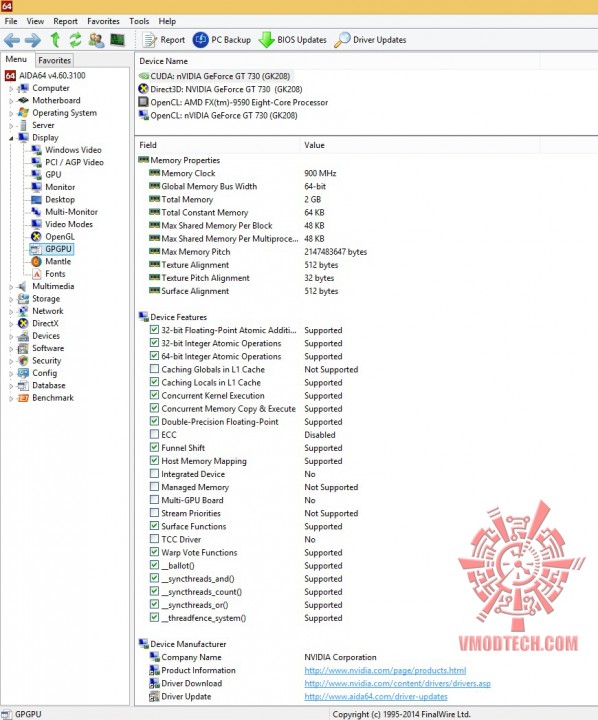
Task: Expand the Server tree node
Action: pyautogui.click(x=11, y=126)
